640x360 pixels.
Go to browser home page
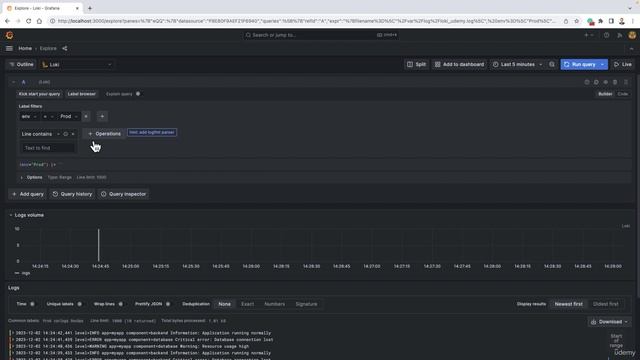click(x=39, y=21)
